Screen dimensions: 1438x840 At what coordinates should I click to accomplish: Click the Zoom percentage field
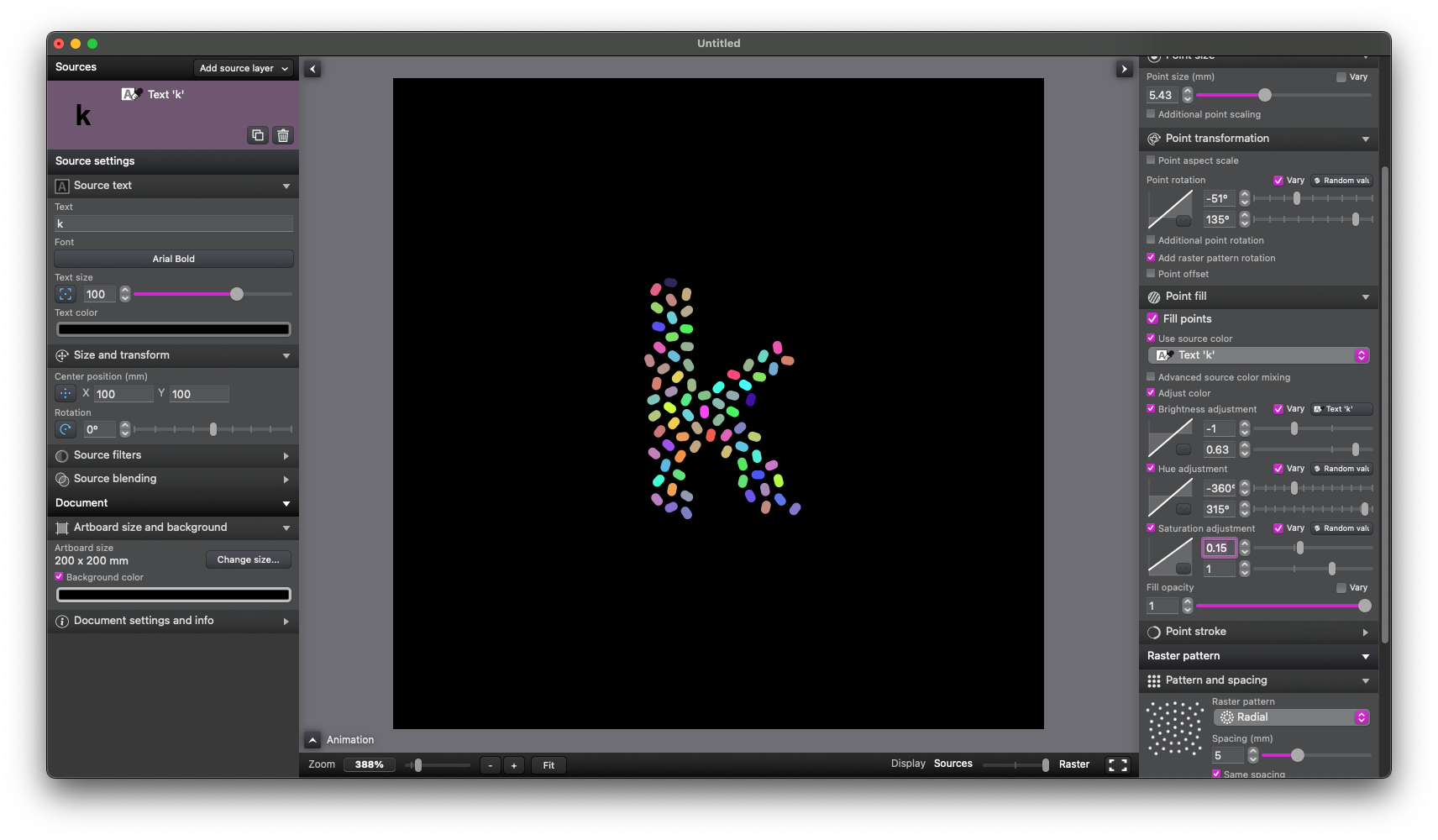(369, 764)
